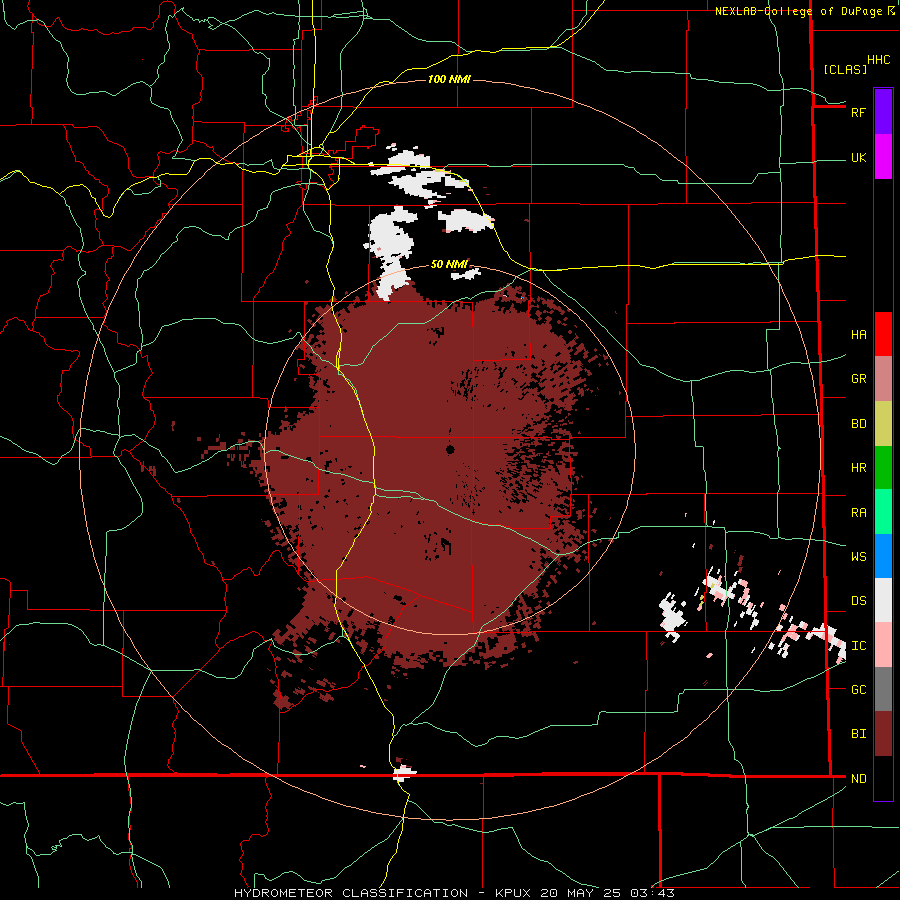This screenshot has width=900, height=900.
Task: Click the HYDROMETEOR CLASSIFICATION title text
Action: point(351,893)
